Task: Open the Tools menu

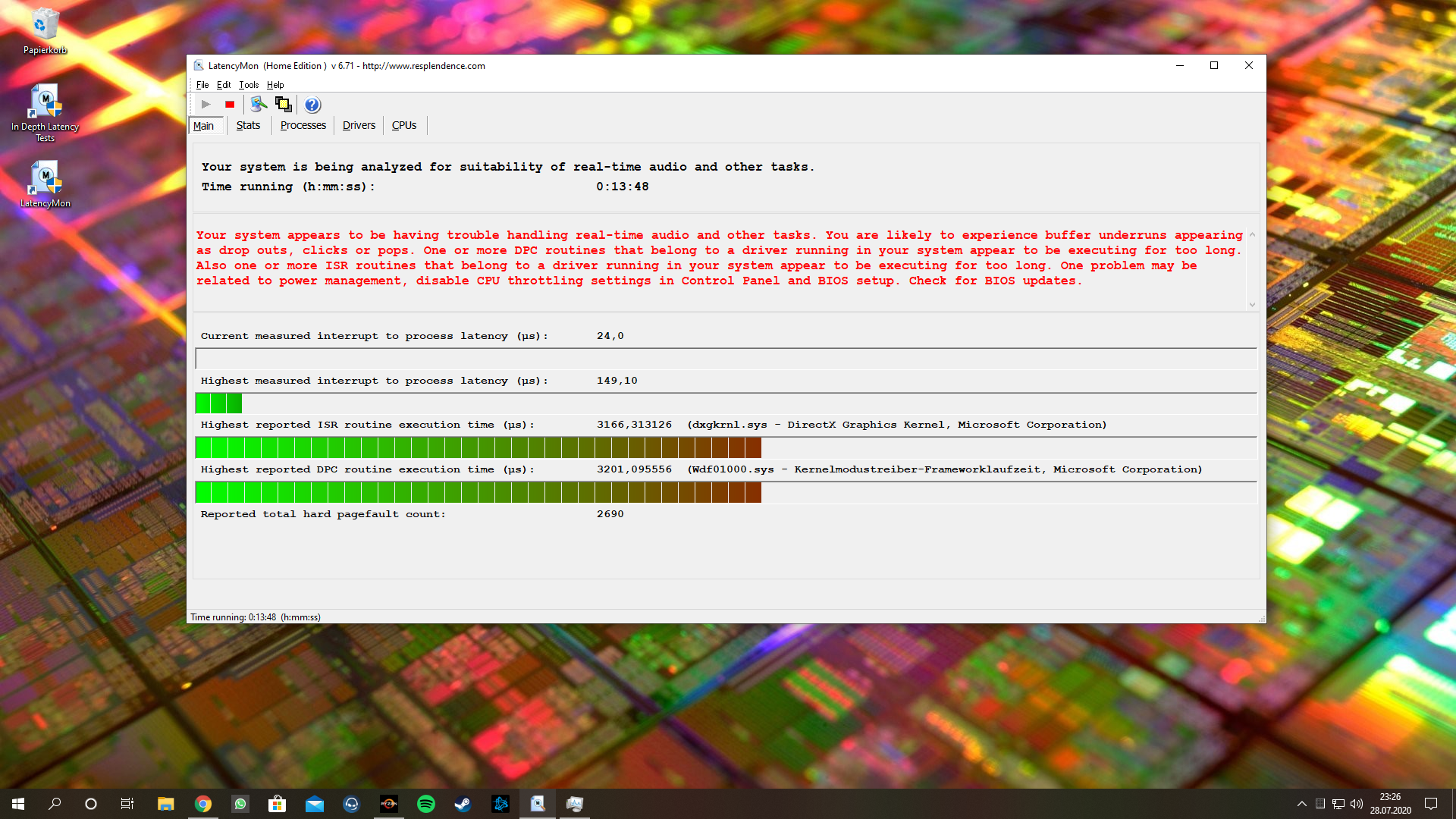Action: (249, 85)
